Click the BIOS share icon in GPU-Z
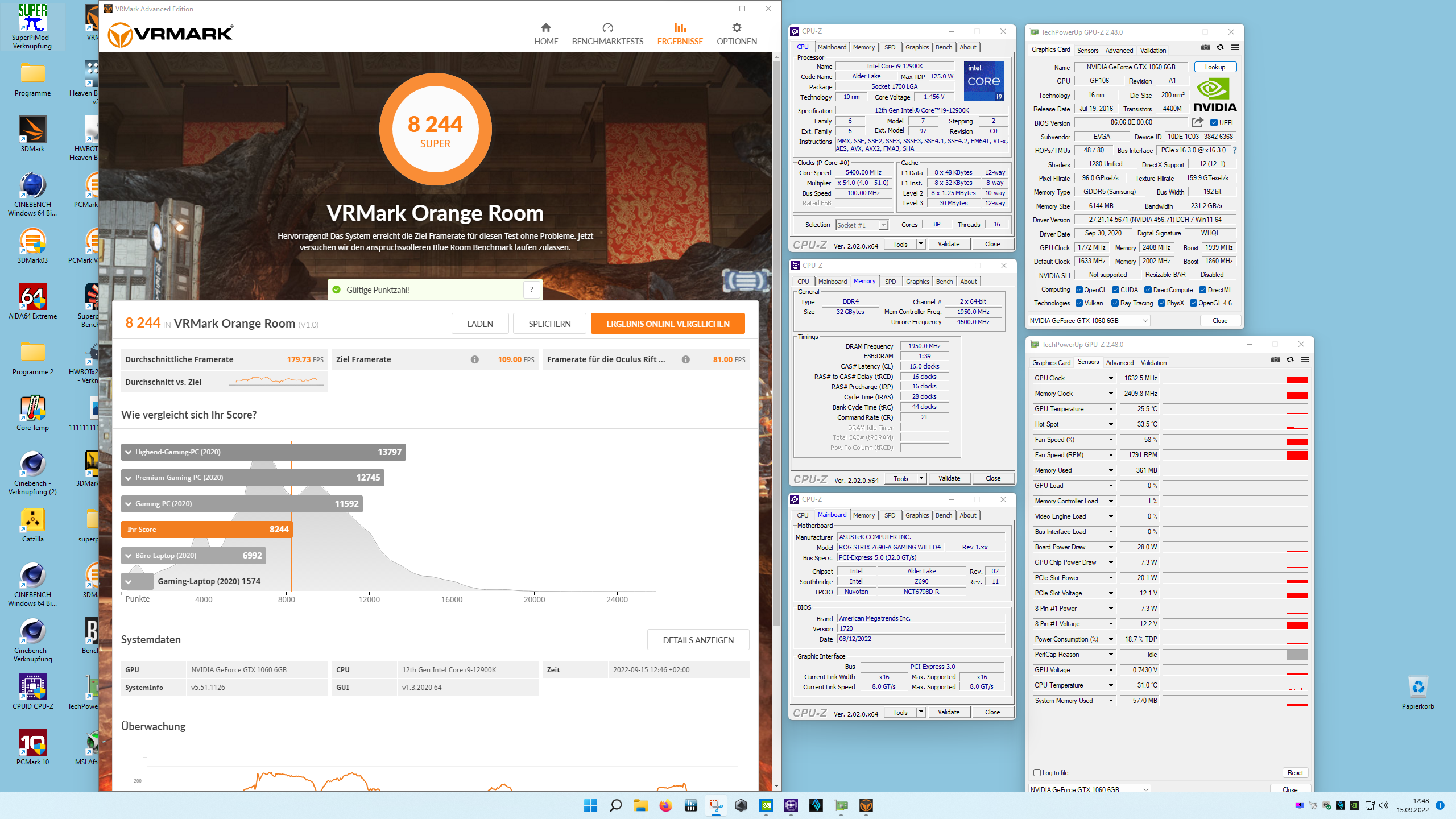 1197,122
